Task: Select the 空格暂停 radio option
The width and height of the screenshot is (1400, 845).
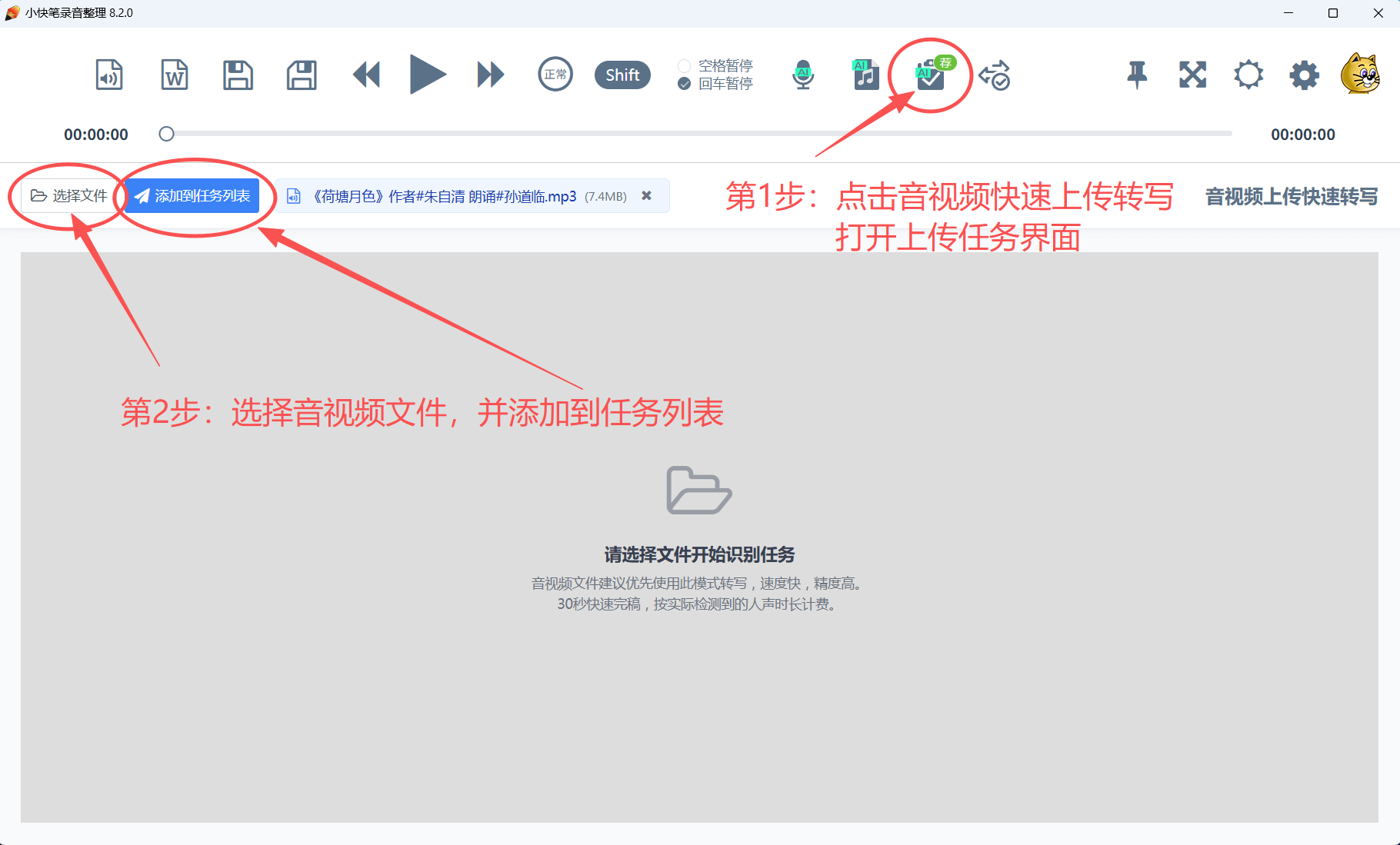Action: (x=684, y=66)
